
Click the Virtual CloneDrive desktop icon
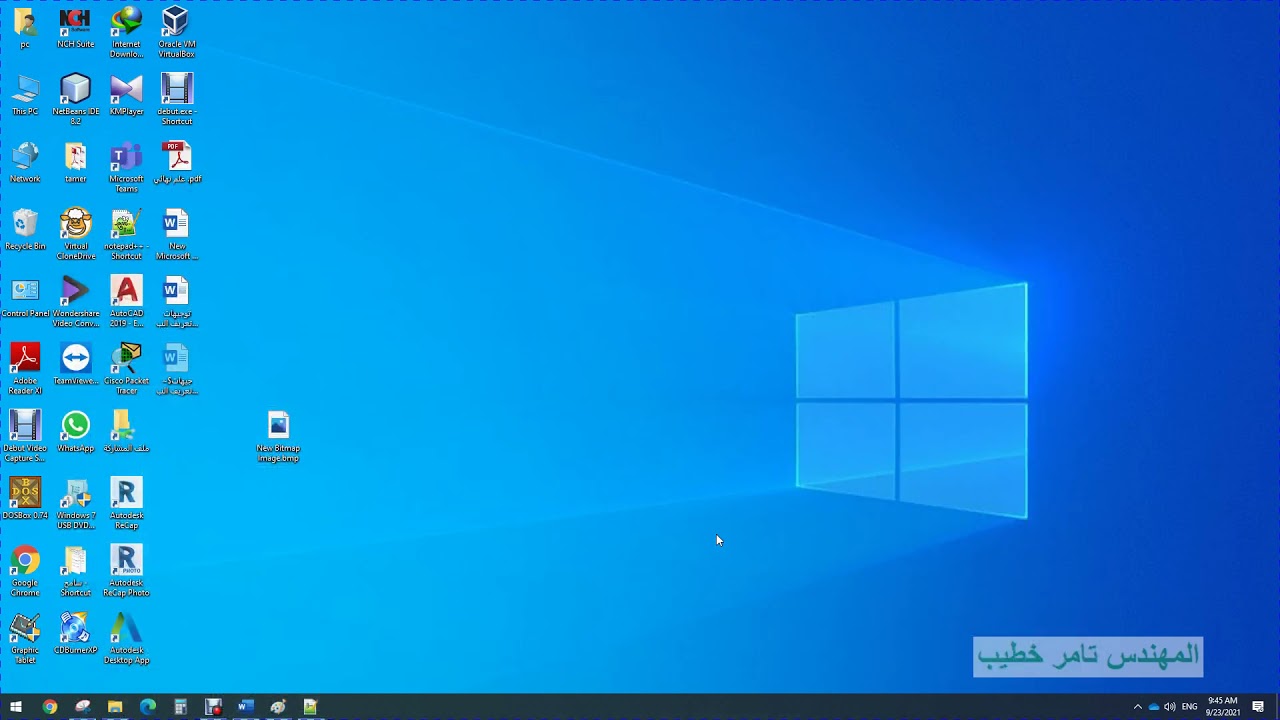[x=75, y=235]
